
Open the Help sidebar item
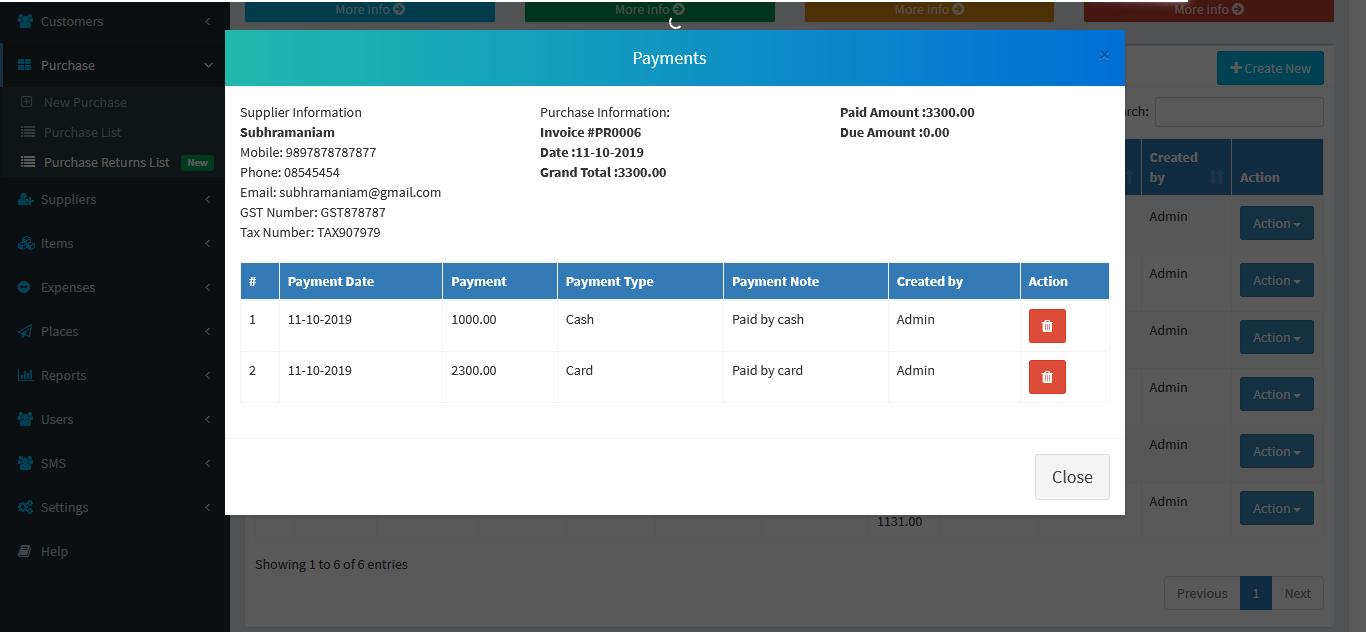click(54, 552)
